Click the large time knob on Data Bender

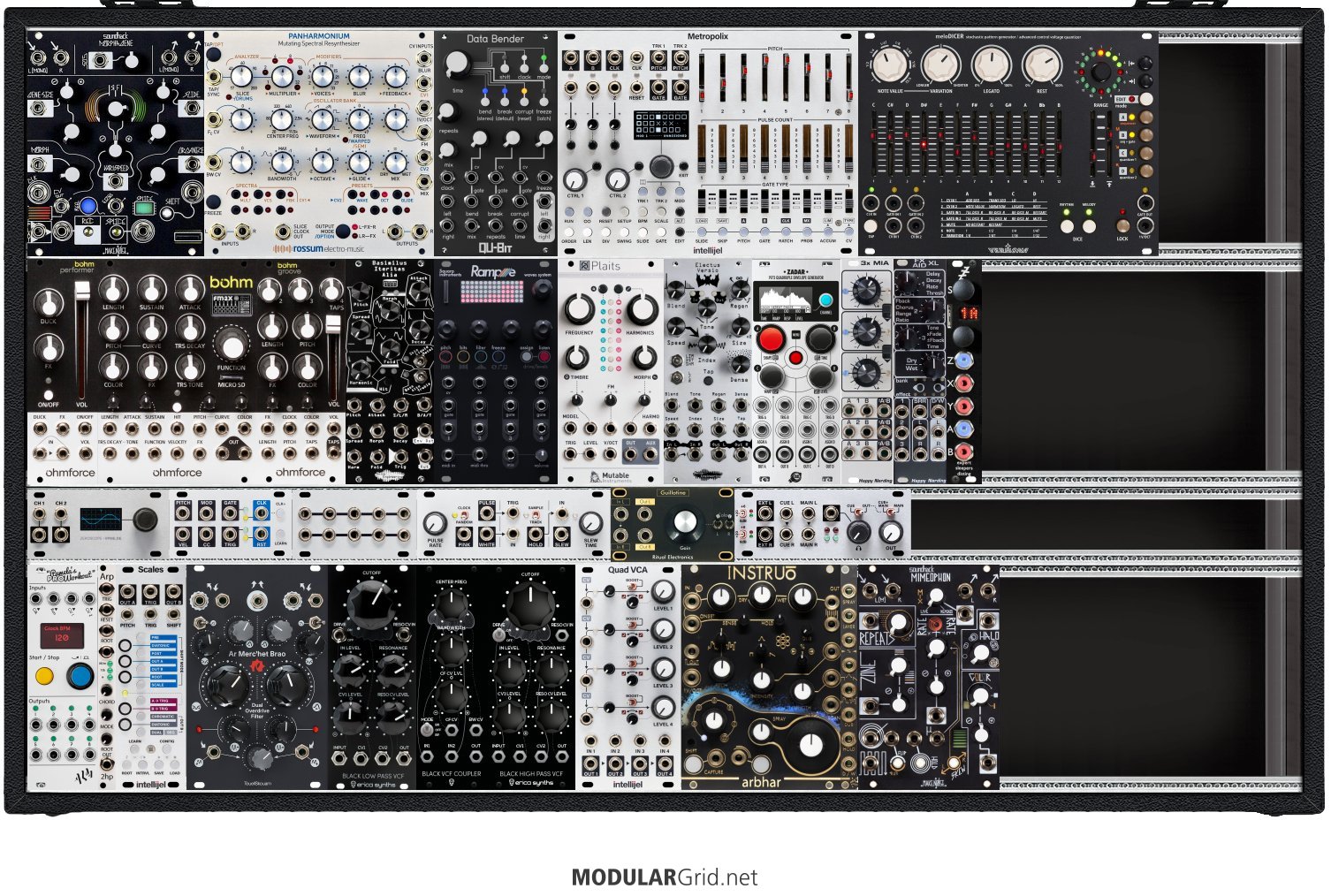(457, 64)
